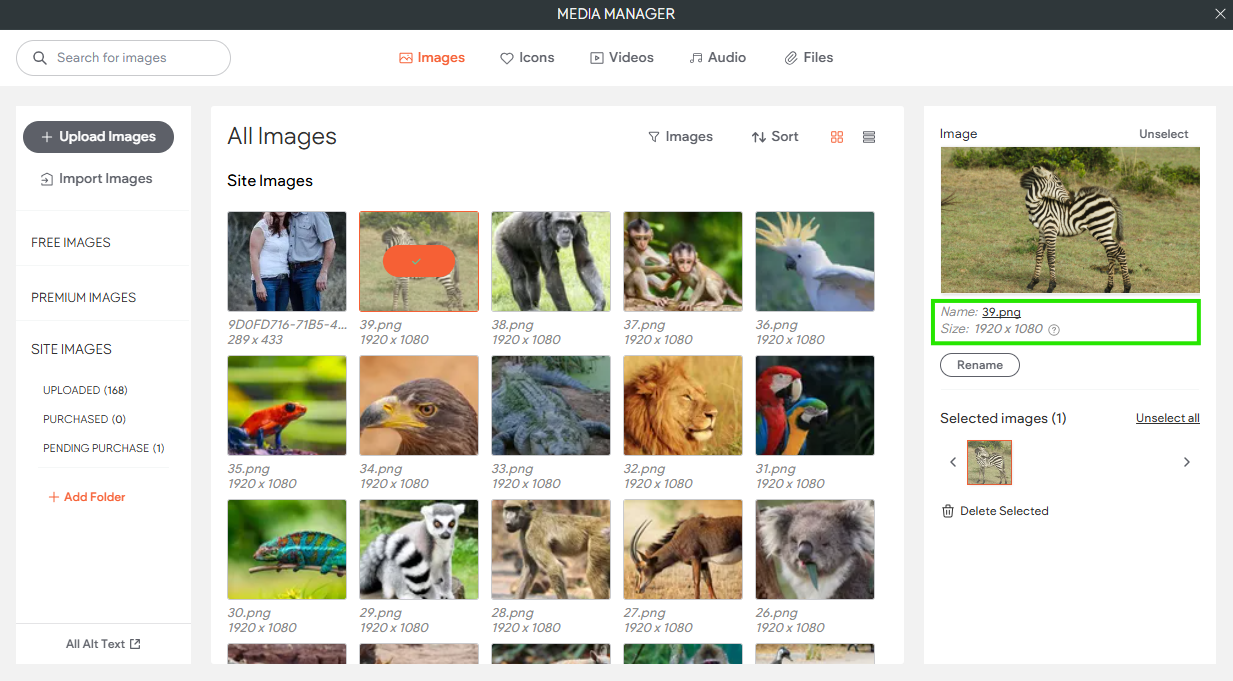The height and width of the screenshot is (681, 1233).
Task: Switch to the Images tab
Action: pyautogui.click(x=432, y=58)
